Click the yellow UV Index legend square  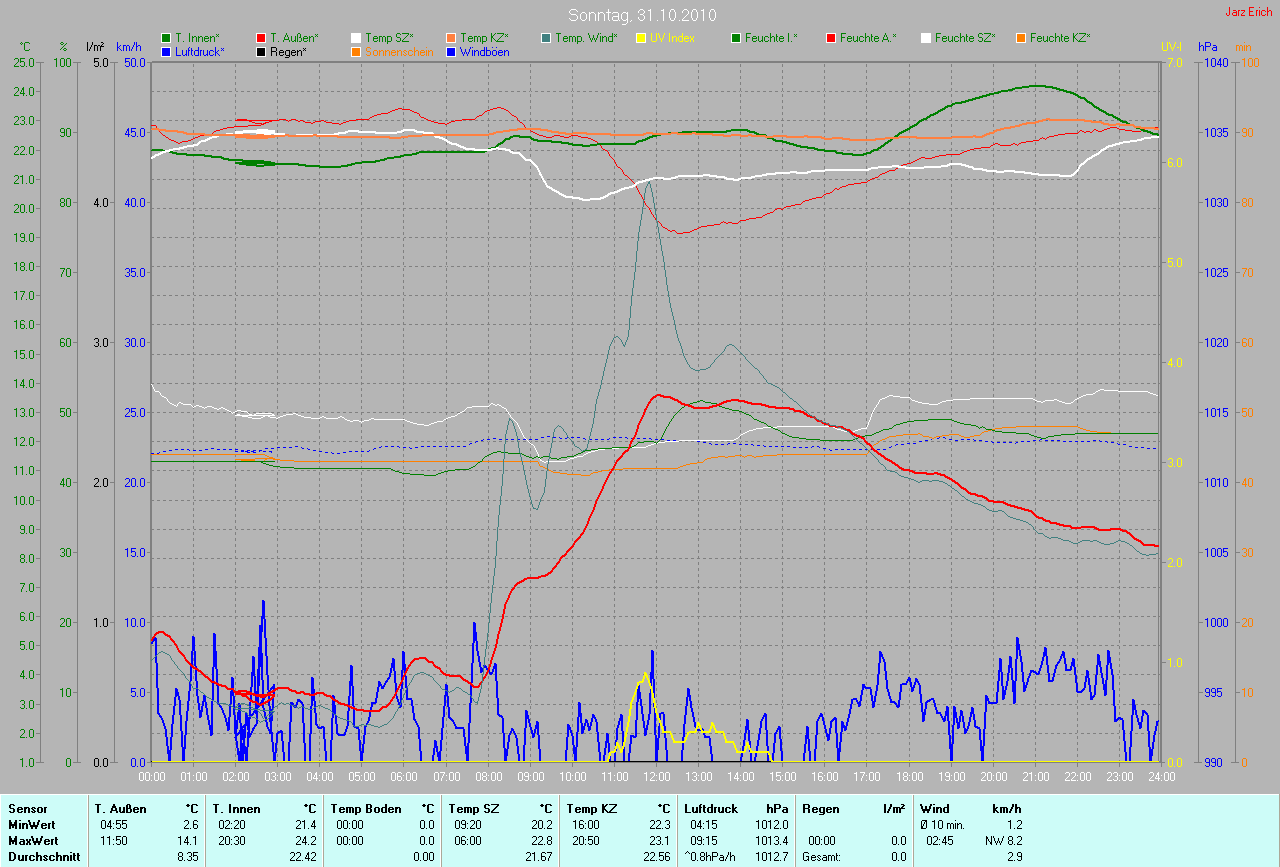pyautogui.click(x=641, y=38)
